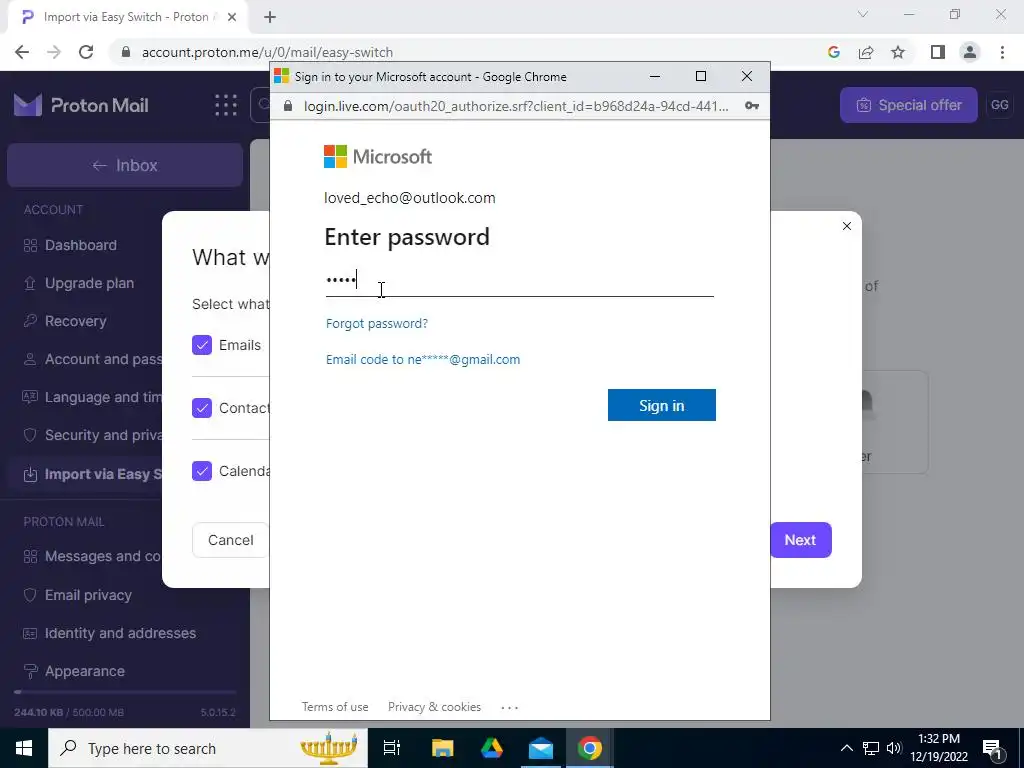Open the Chrome profile avatar icon

pyautogui.click(x=970, y=52)
